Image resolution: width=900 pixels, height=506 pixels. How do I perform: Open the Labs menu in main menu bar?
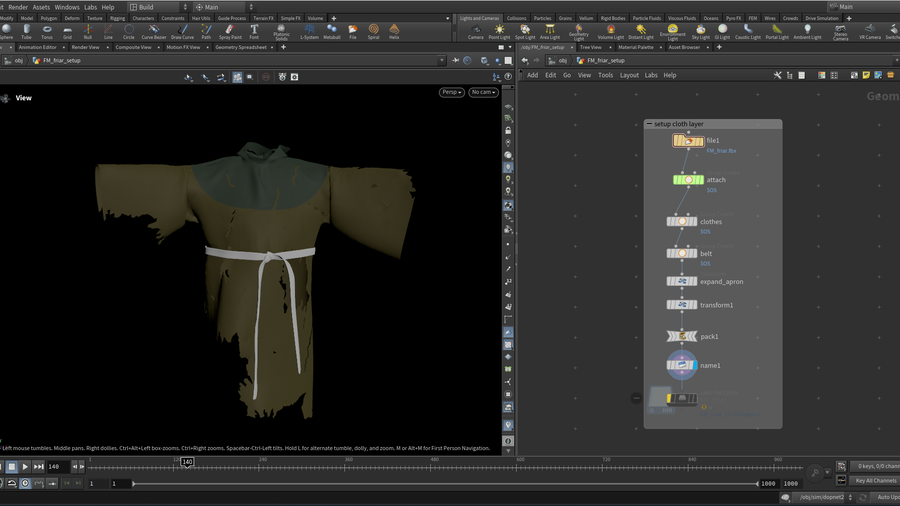(91, 7)
